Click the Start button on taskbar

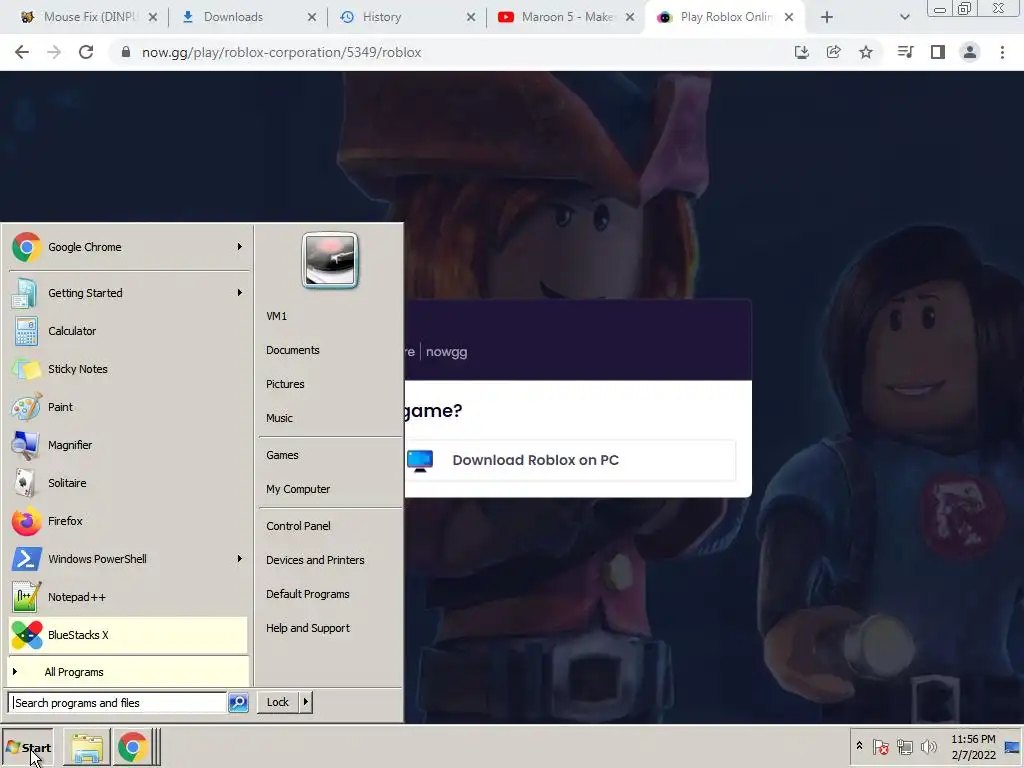click(28, 748)
